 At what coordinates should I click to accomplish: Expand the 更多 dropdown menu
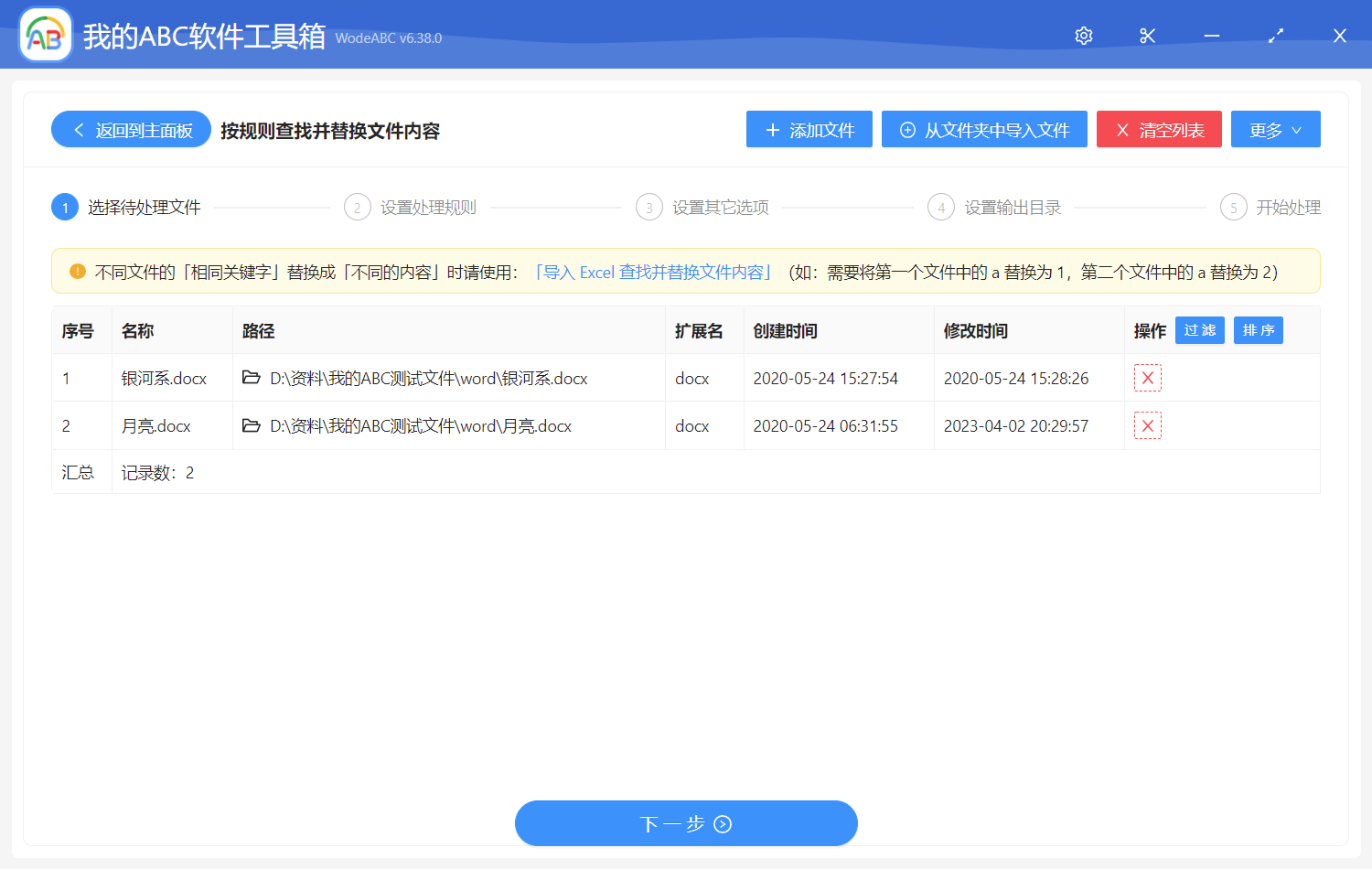pyautogui.click(x=1275, y=130)
